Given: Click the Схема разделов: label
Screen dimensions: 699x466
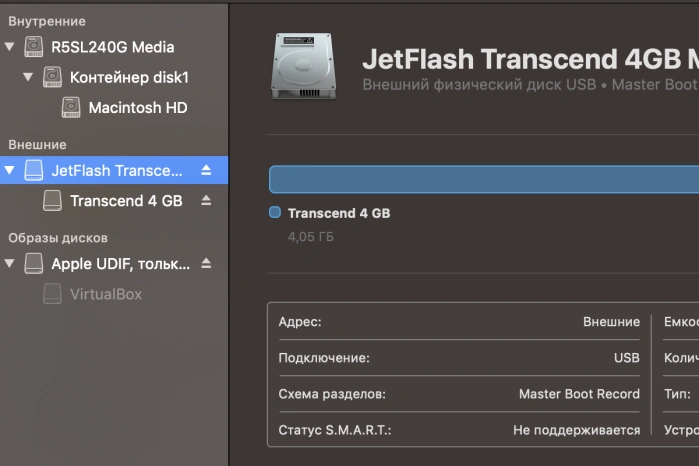Looking at the screenshot, I should click(332, 394).
